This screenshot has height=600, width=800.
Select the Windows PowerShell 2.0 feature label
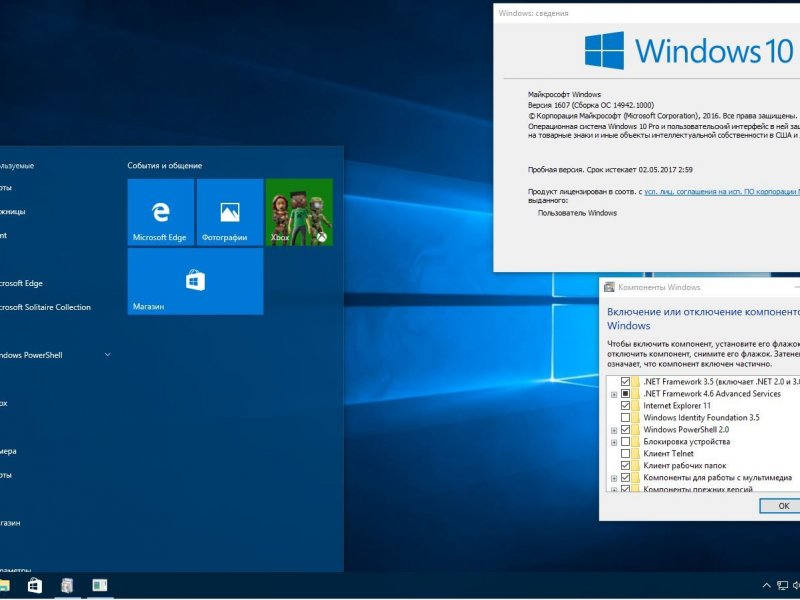686,430
